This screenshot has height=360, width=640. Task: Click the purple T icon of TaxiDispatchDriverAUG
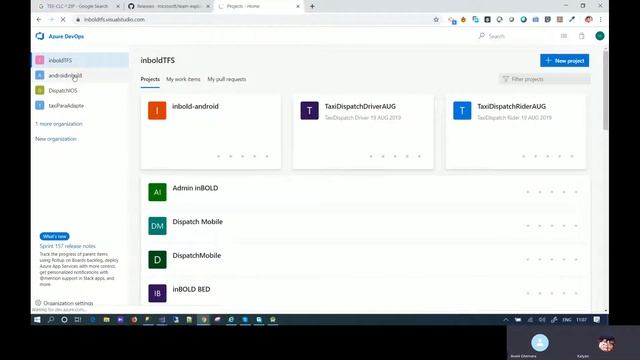point(309,110)
